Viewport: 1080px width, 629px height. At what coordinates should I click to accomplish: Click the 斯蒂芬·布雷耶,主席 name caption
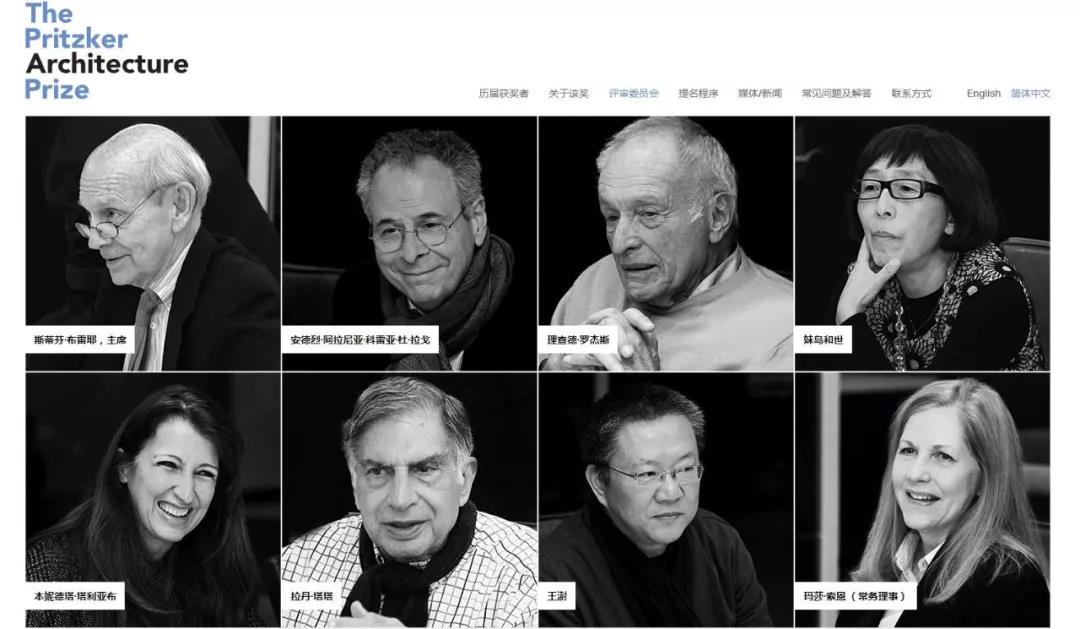pyautogui.click(x=80, y=340)
